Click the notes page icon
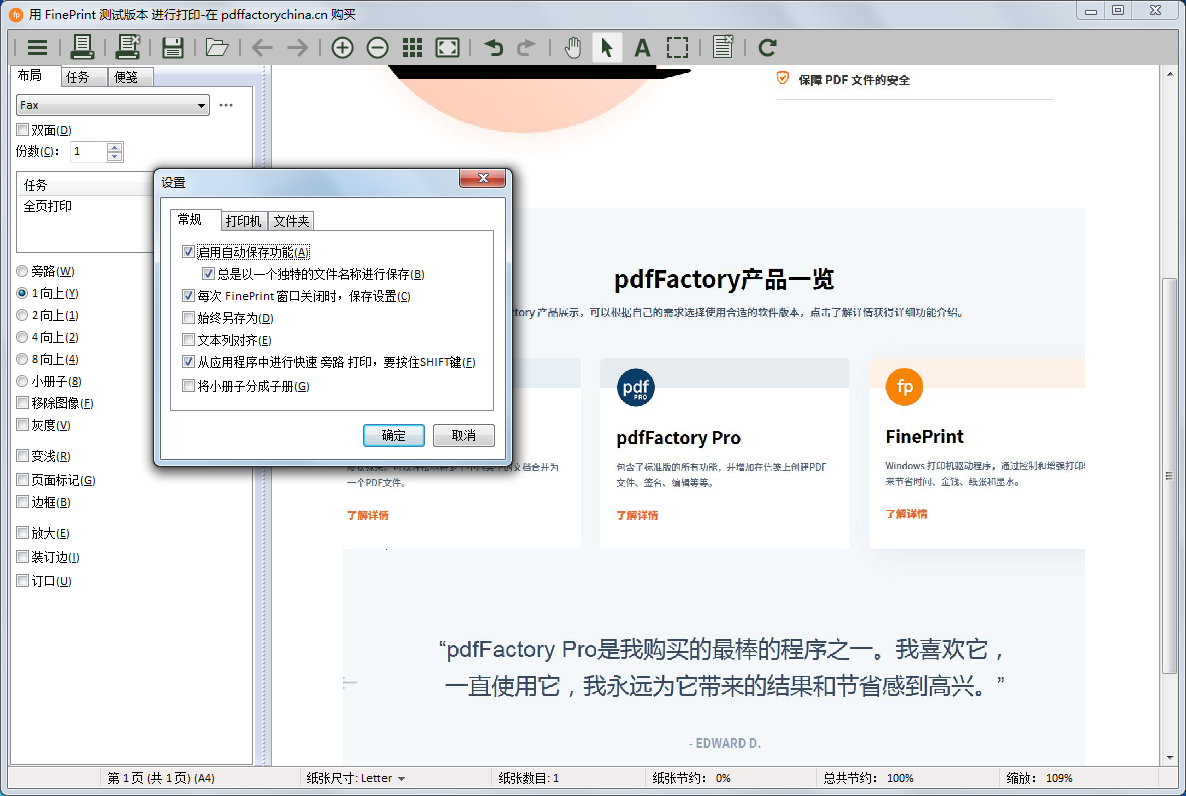The height and width of the screenshot is (796, 1186). pos(723,47)
